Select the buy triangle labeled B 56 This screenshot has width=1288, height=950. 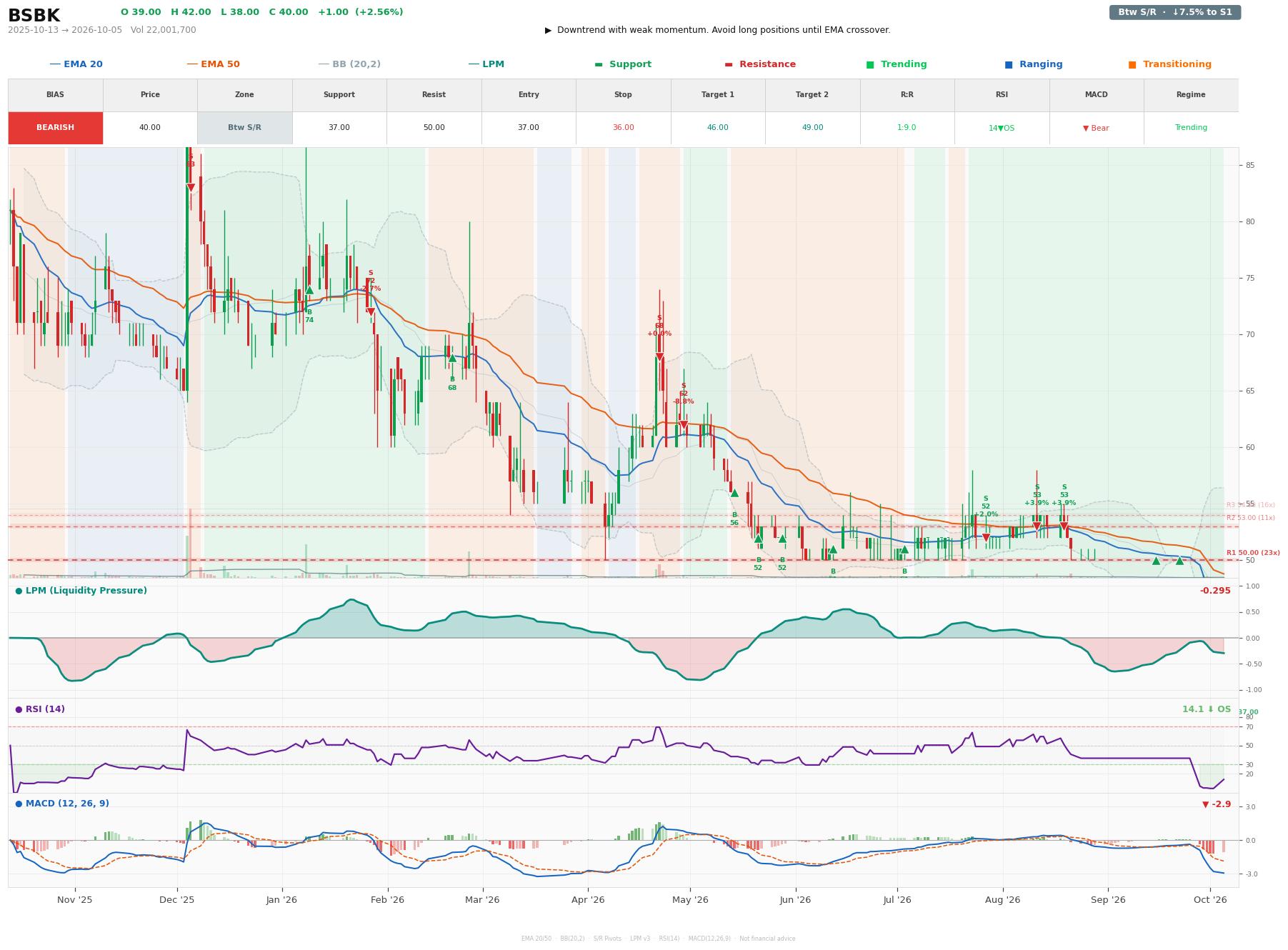click(734, 493)
